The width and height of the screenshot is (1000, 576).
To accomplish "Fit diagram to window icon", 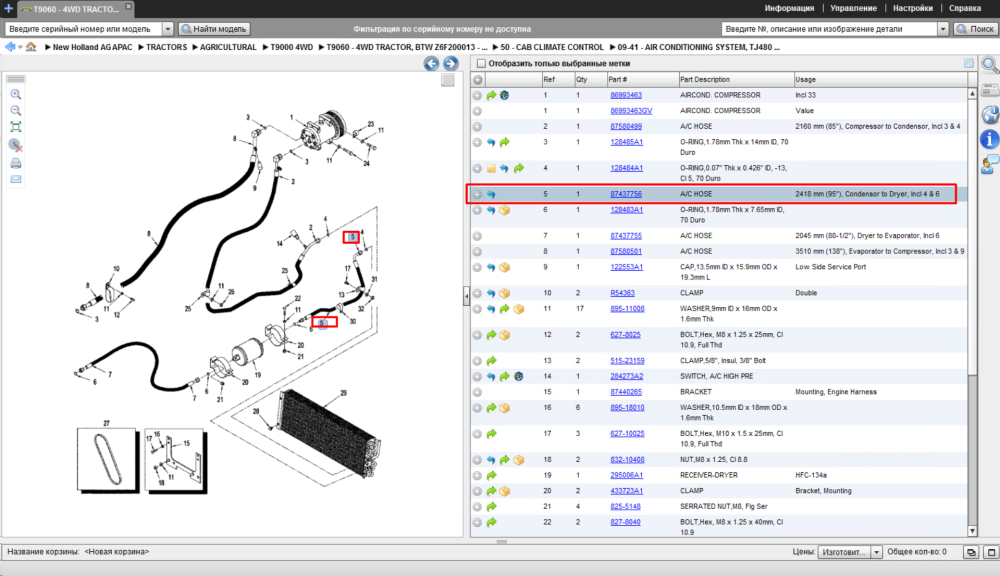I will pos(16,127).
